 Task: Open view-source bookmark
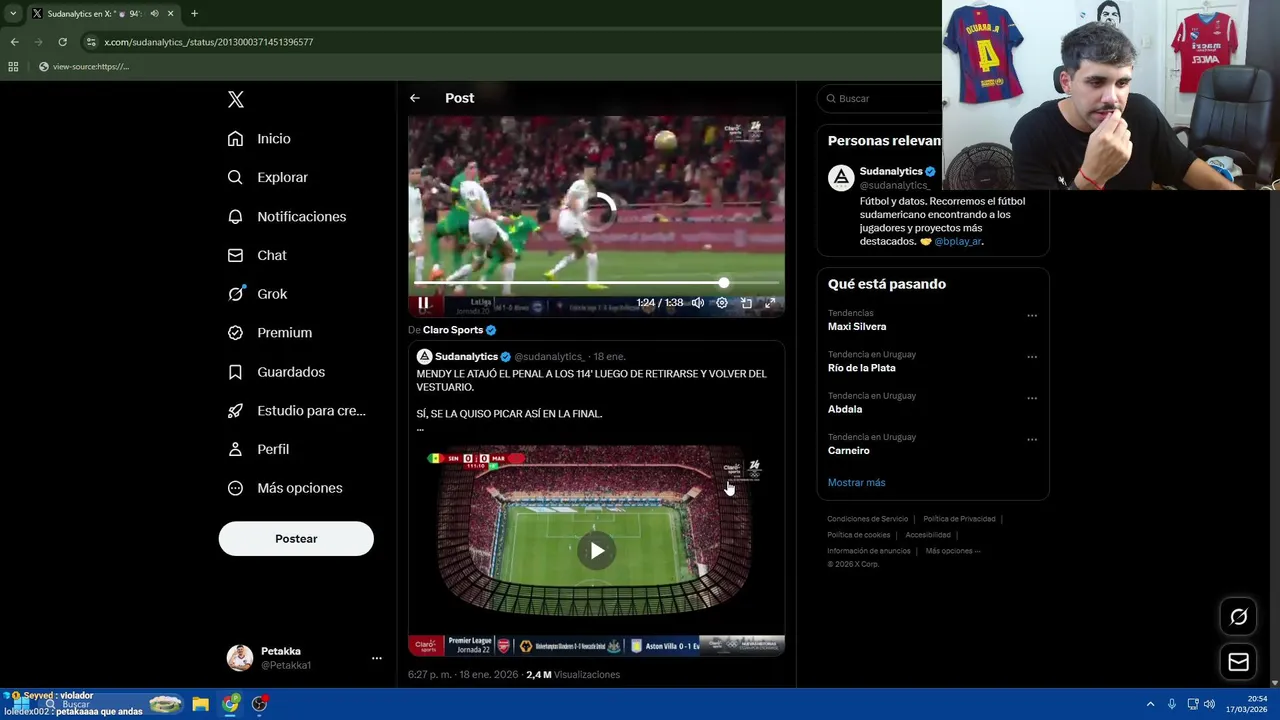click(84, 67)
